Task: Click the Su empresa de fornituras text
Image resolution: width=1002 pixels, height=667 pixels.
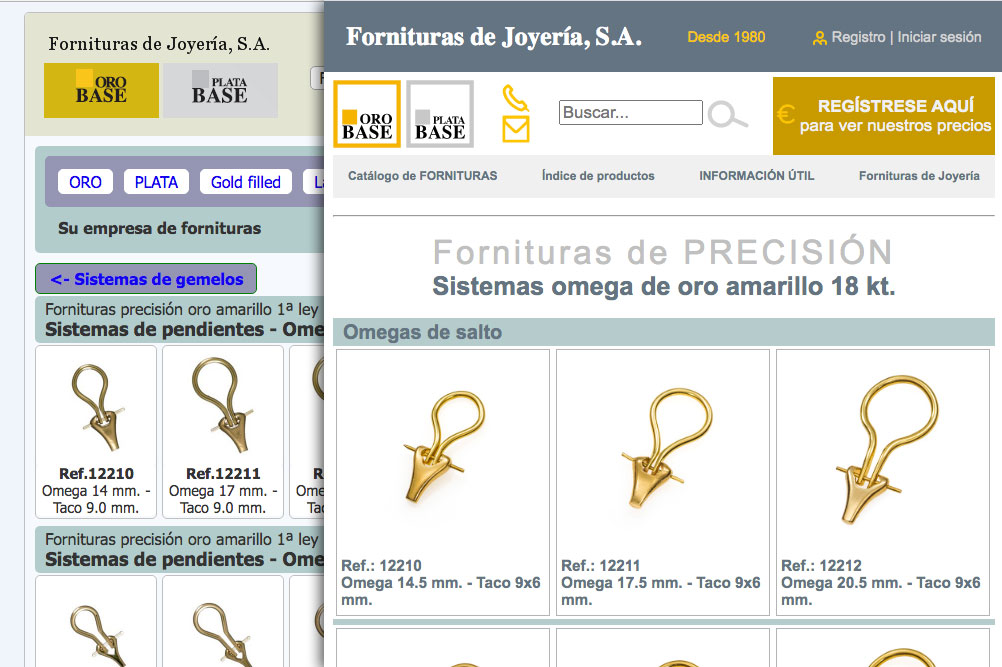Action: pos(160,228)
